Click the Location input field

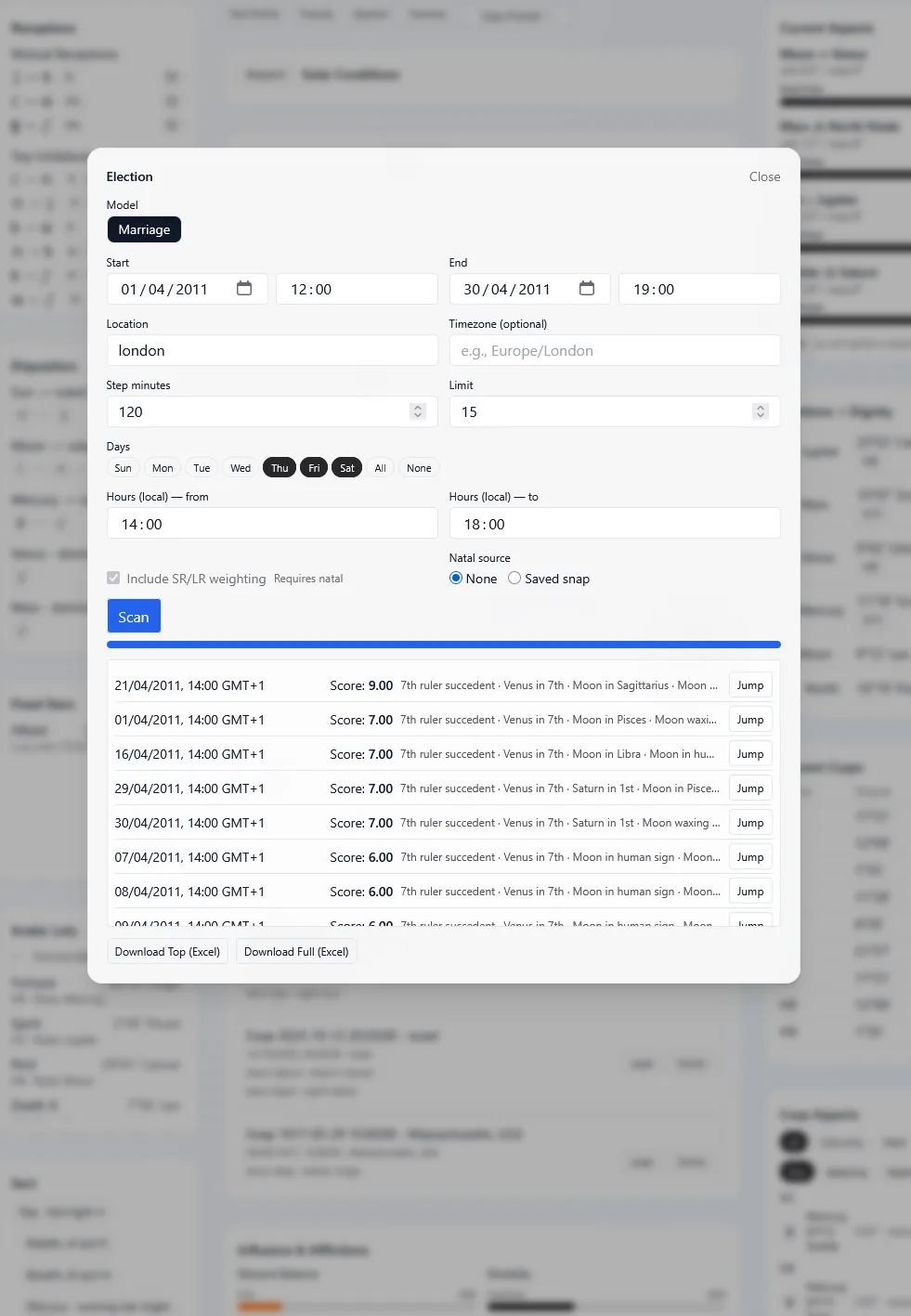pyautogui.click(x=272, y=350)
